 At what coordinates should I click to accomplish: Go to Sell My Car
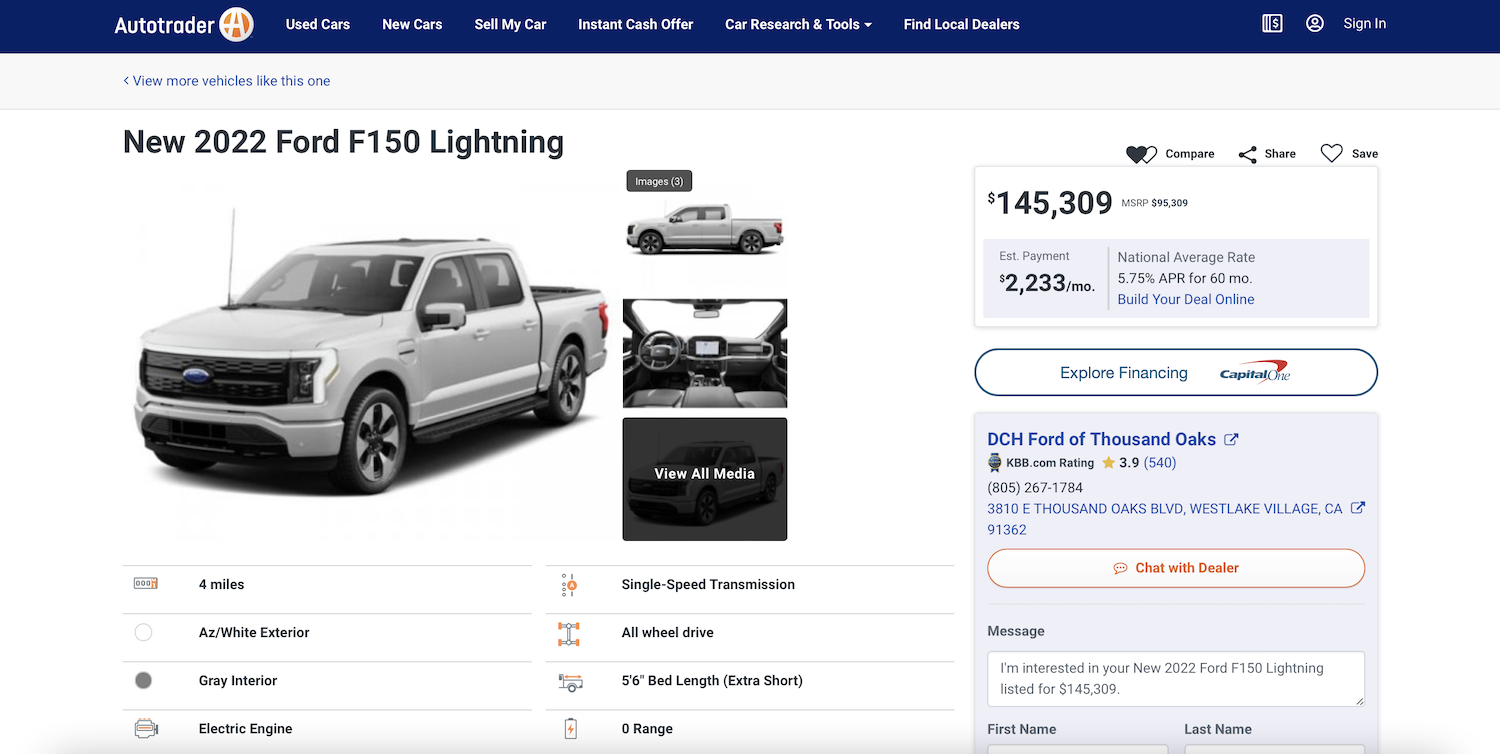(x=510, y=24)
